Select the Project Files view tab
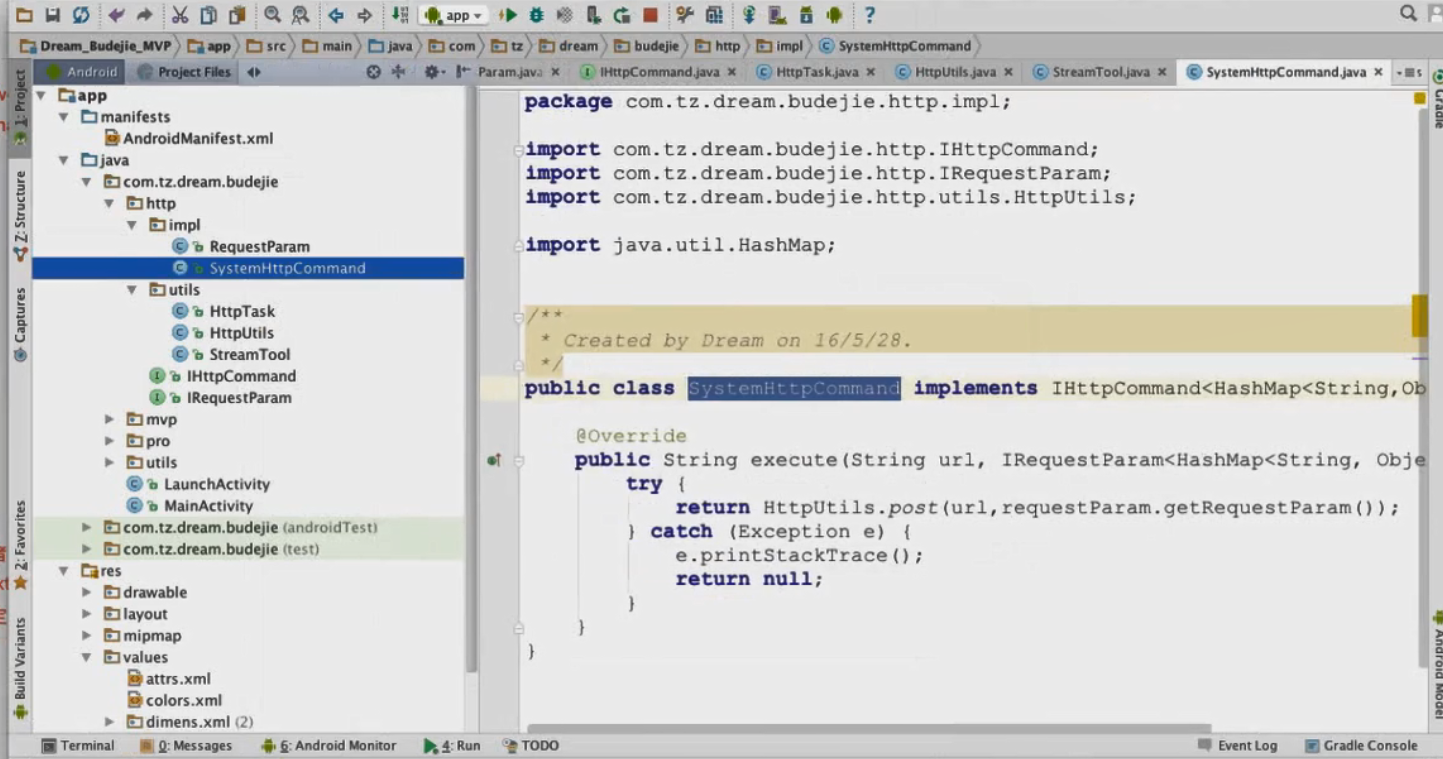Image resolution: width=1443 pixels, height=759 pixels. (x=184, y=72)
